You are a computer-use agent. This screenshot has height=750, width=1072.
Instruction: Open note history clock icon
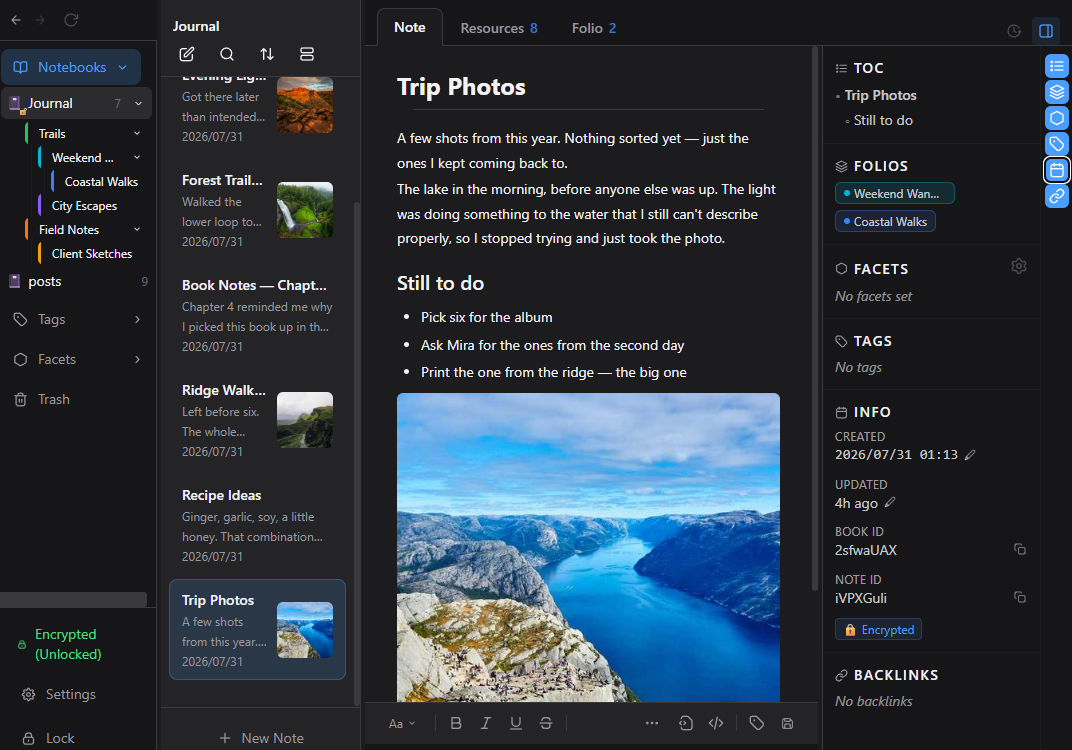tap(1015, 31)
